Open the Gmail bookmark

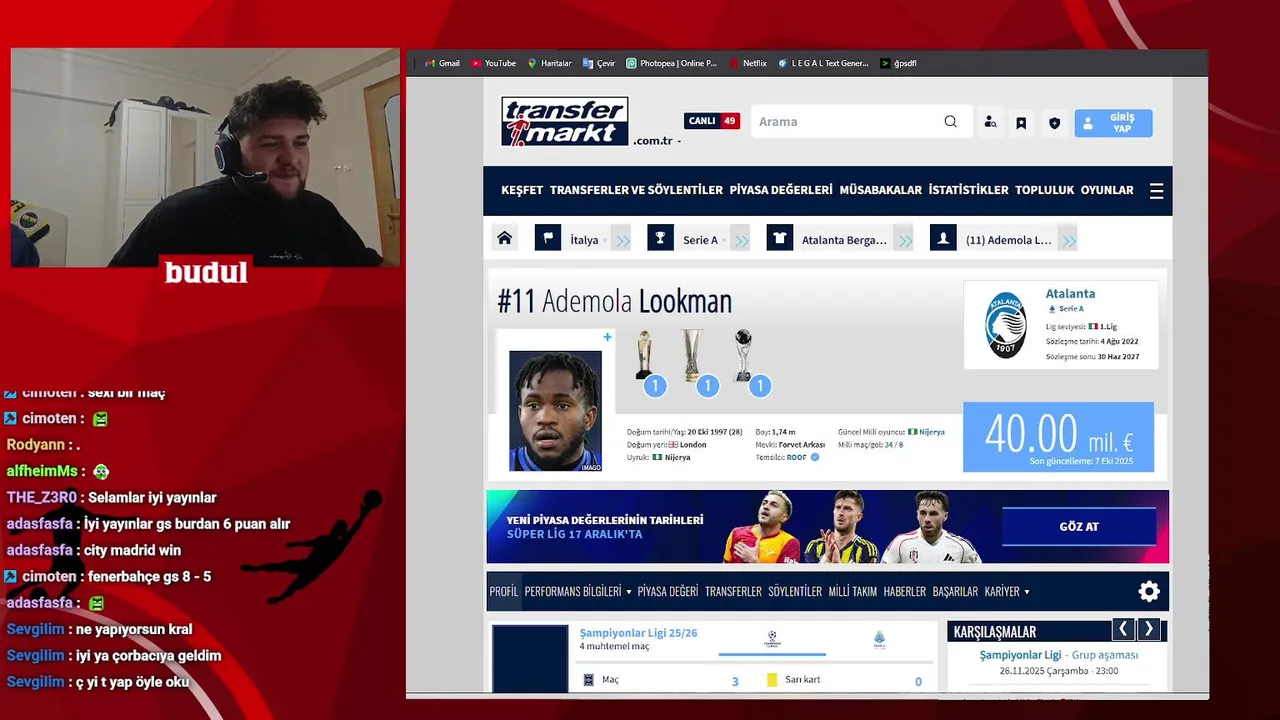442,63
